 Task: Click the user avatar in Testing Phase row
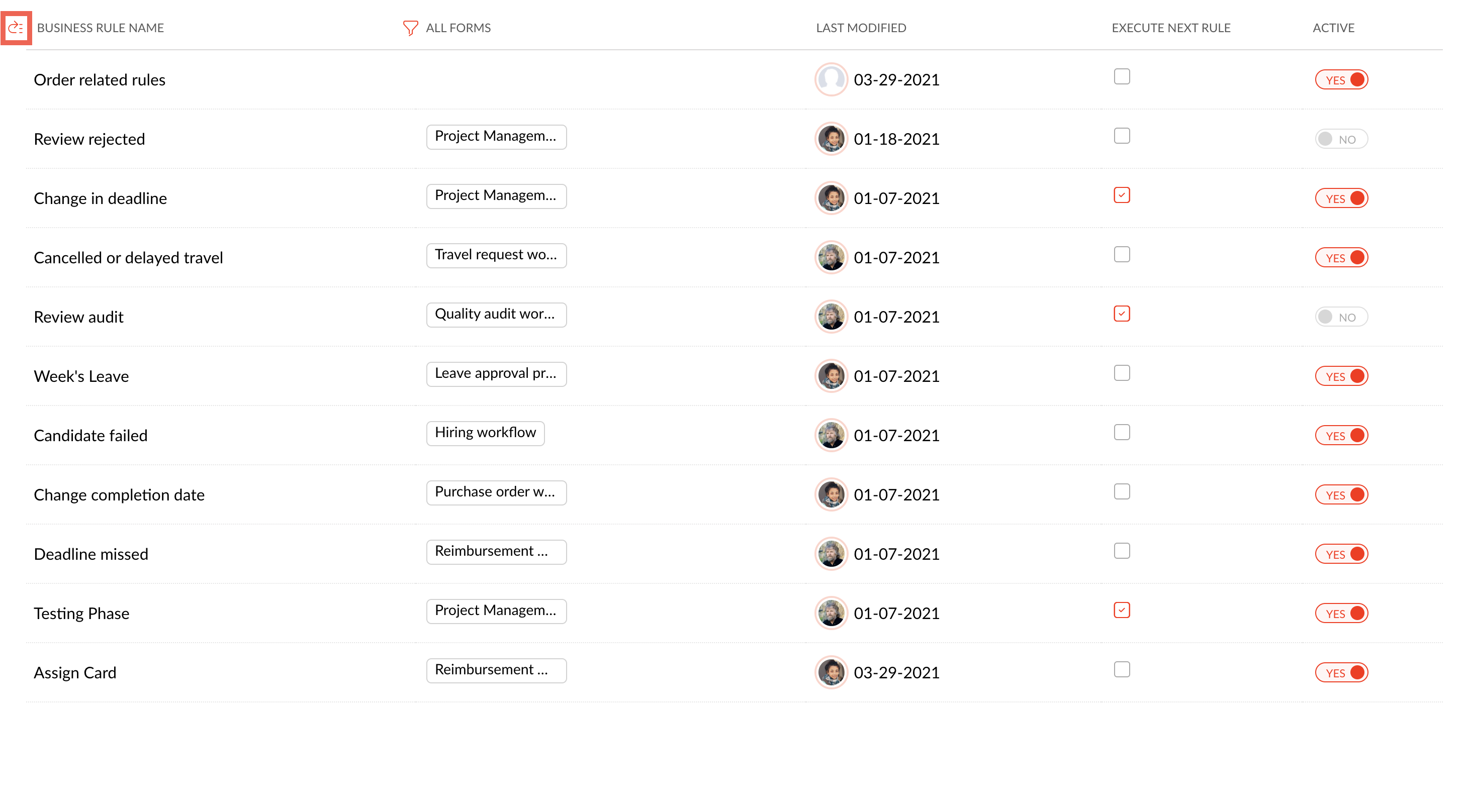(x=831, y=613)
